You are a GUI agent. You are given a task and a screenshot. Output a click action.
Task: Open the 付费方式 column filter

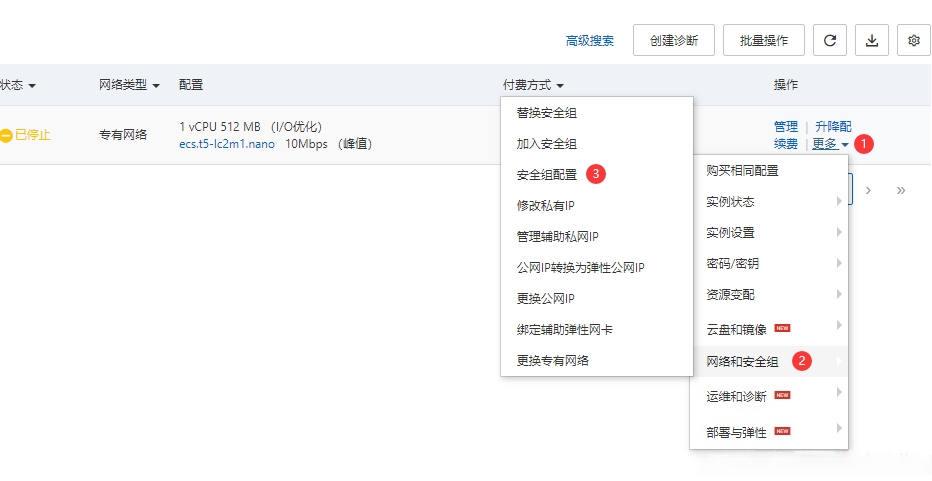534,86
